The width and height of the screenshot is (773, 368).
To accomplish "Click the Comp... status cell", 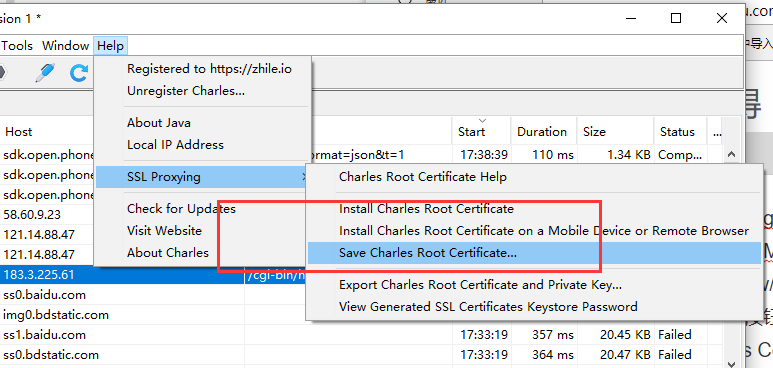I will point(680,155).
